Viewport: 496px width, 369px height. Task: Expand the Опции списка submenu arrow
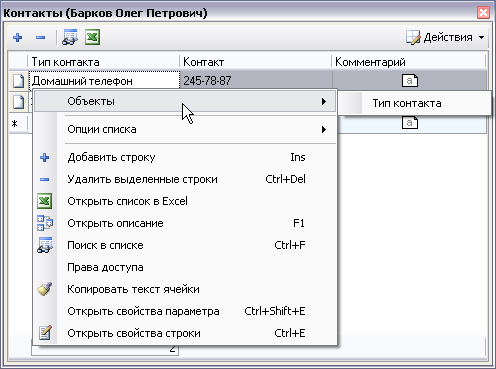pyautogui.click(x=324, y=129)
